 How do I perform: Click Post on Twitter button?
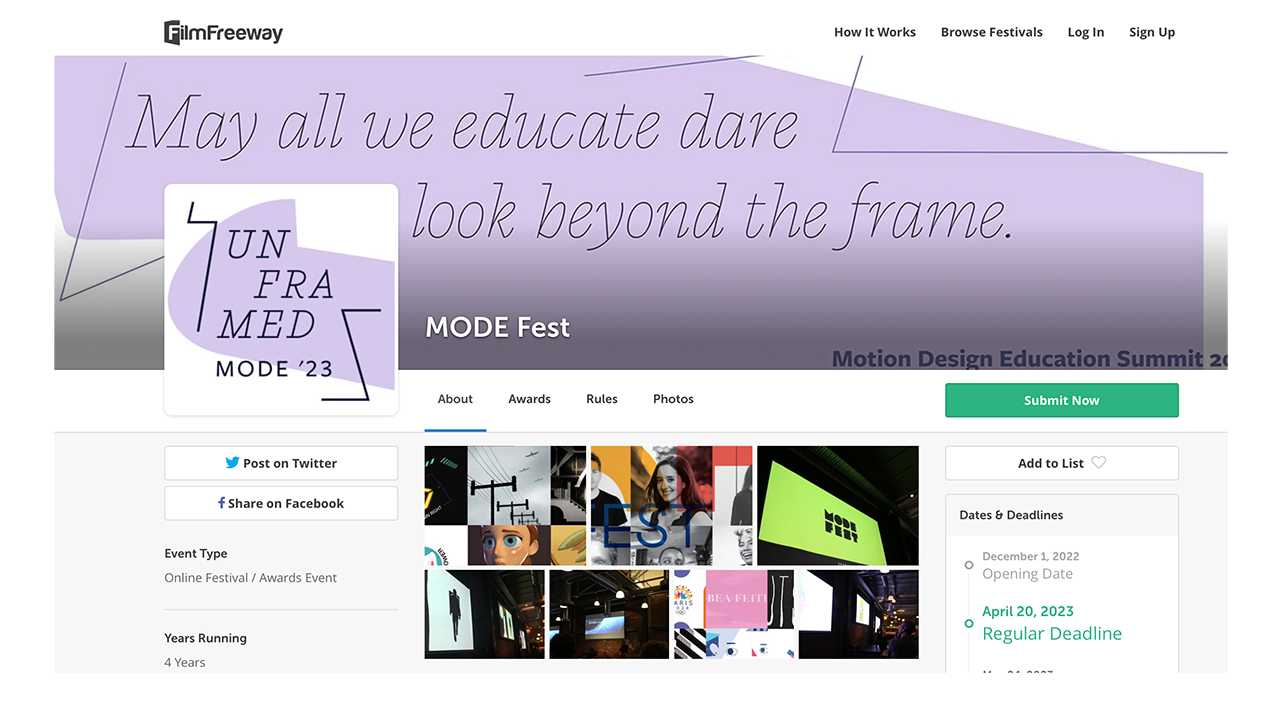281,463
